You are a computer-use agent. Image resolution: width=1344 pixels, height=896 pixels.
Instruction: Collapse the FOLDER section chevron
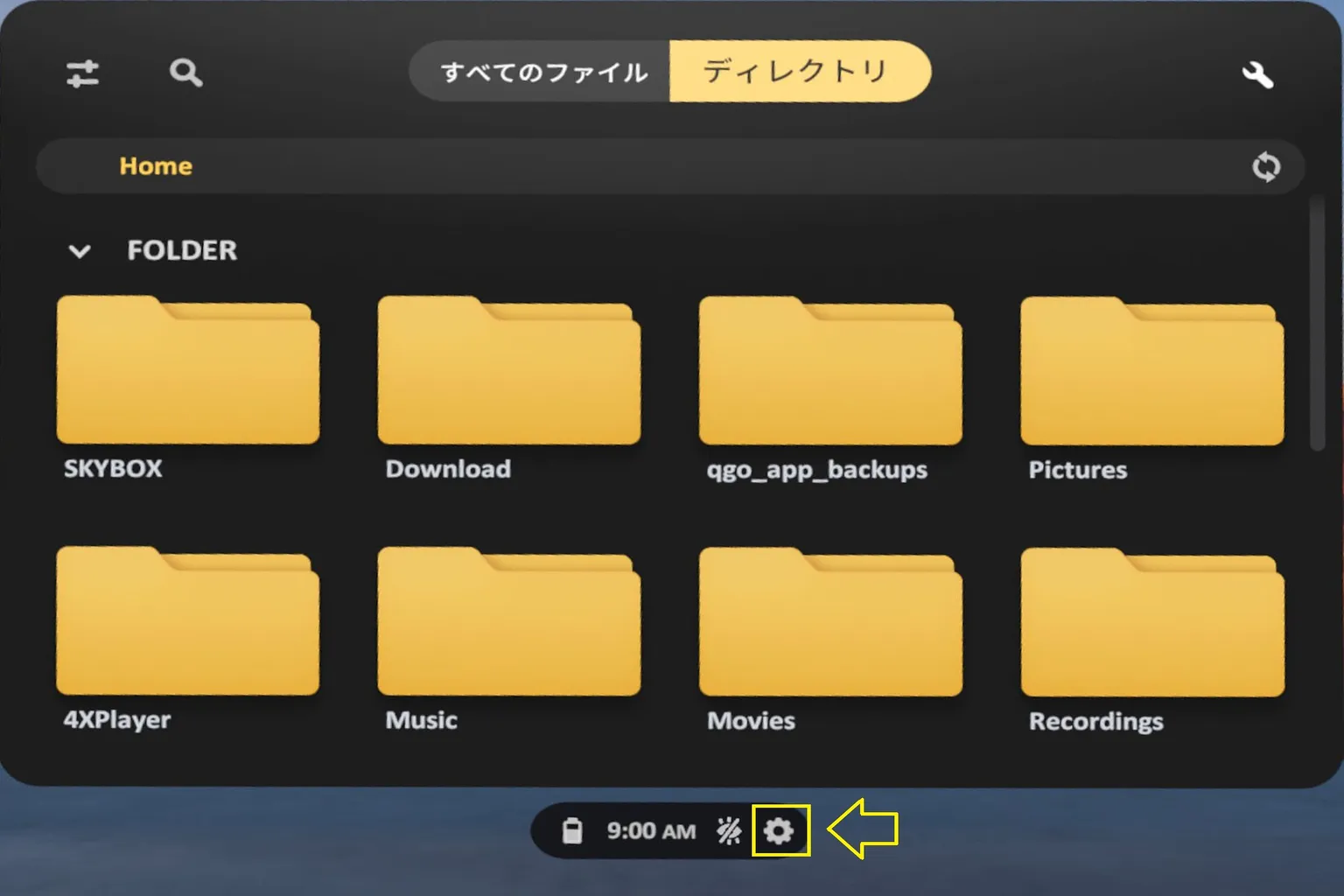coord(80,252)
